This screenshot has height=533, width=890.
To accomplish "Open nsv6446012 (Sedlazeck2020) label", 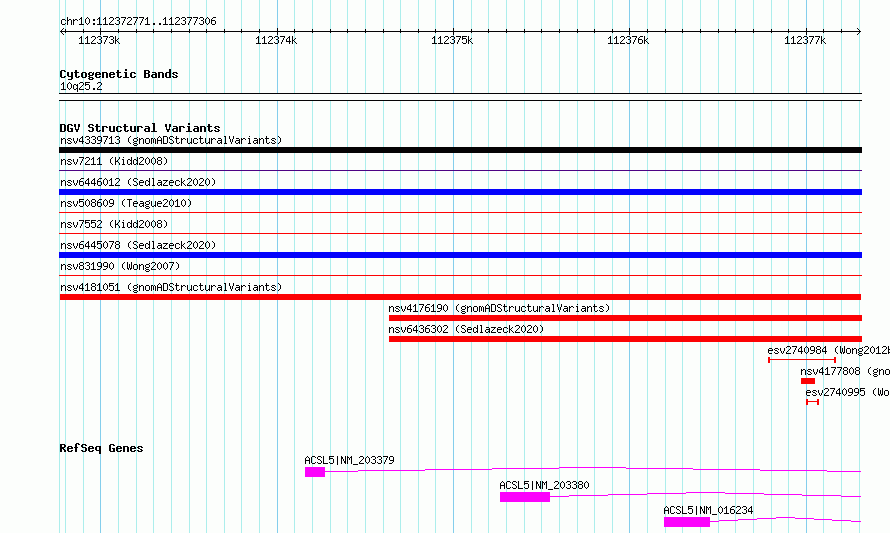I will pyautogui.click(x=138, y=182).
